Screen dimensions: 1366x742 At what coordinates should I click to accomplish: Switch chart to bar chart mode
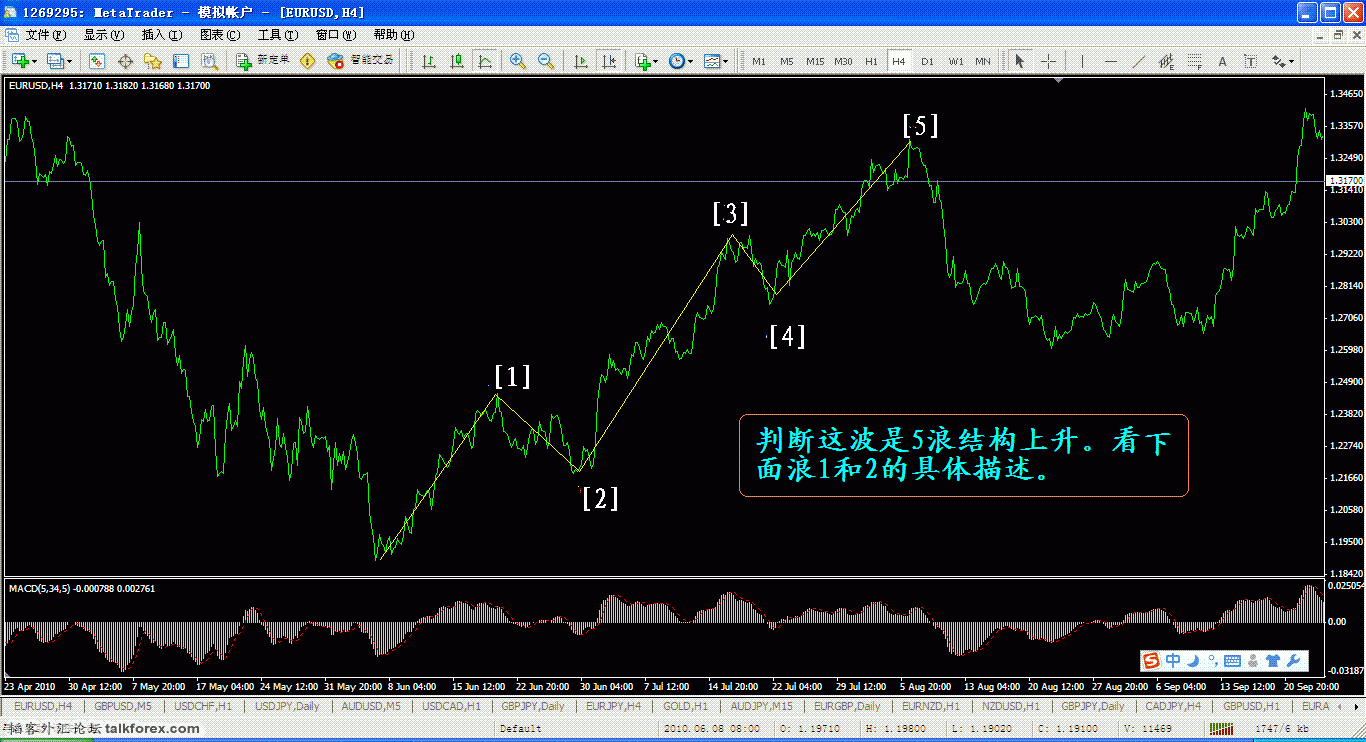tap(429, 61)
